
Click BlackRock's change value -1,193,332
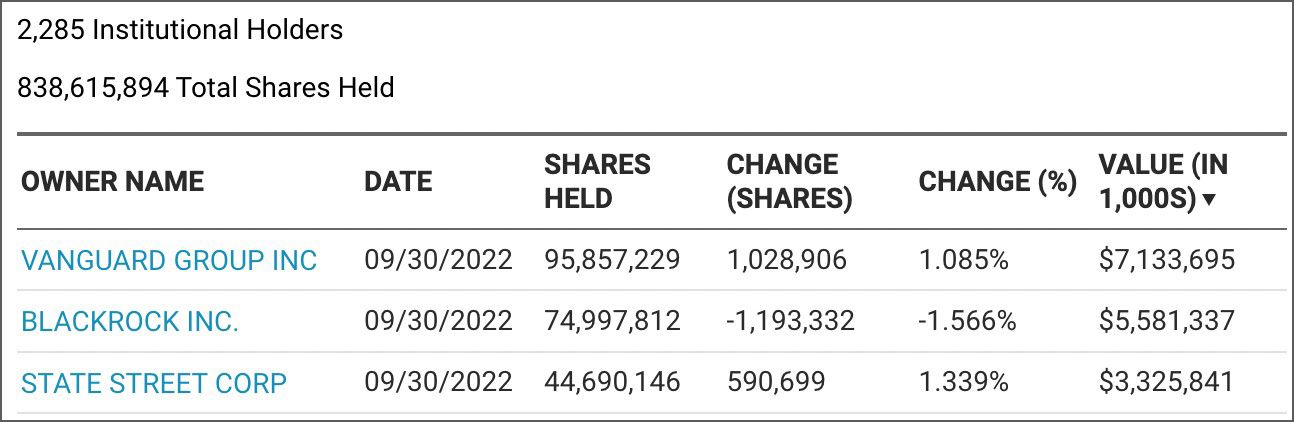pos(790,322)
